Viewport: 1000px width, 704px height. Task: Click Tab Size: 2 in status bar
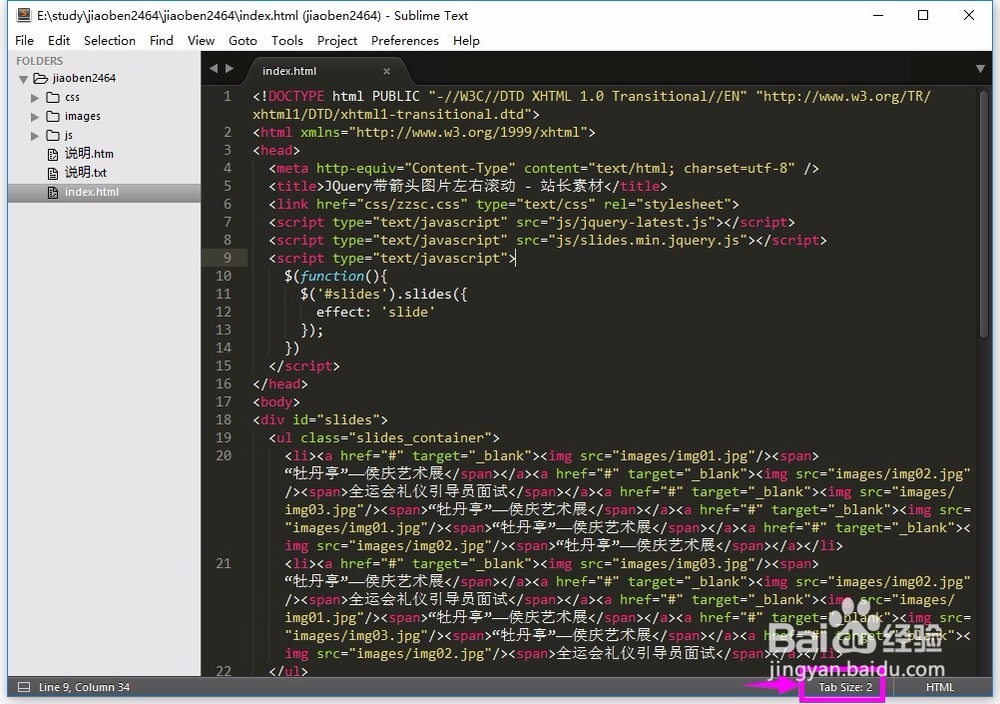pyautogui.click(x=843, y=687)
